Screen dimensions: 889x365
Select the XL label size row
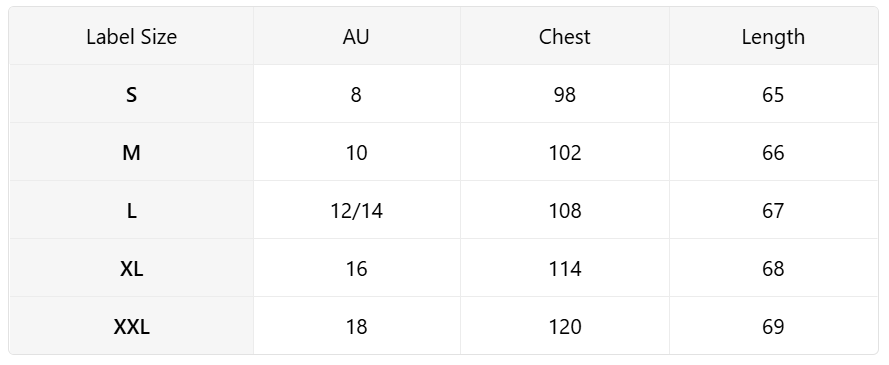(443, 268)
